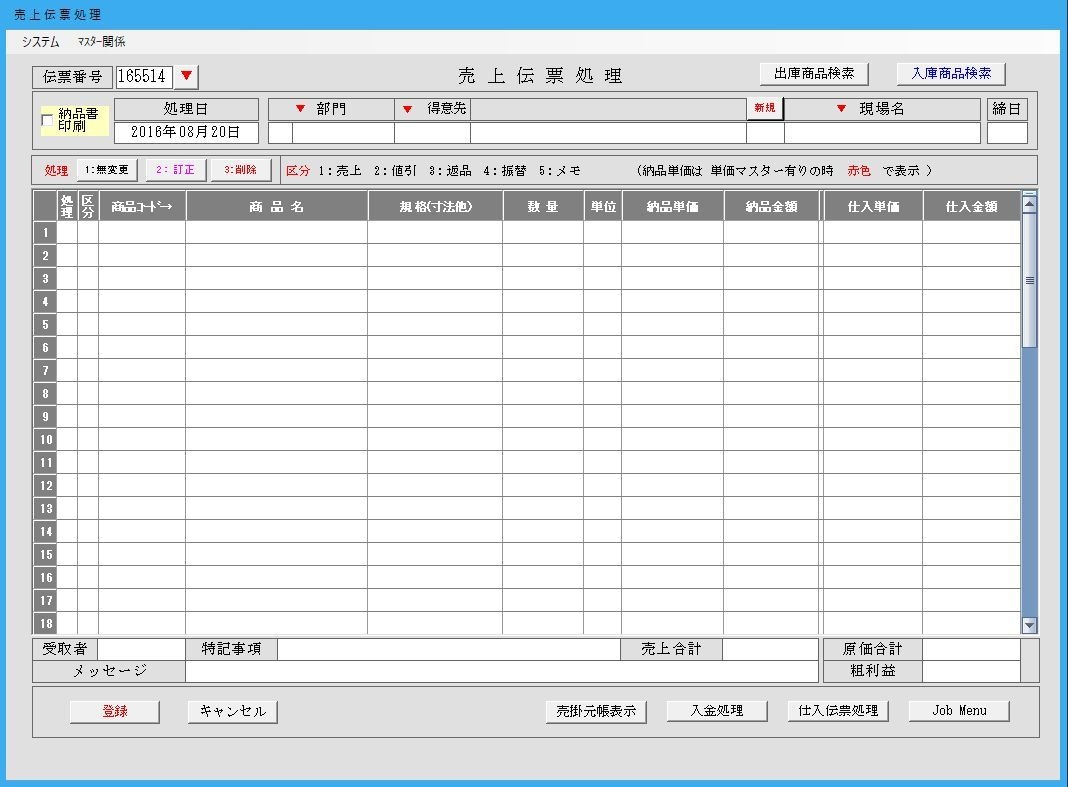Select row header 10 in the grid

pyautogui.click(x=45, y=439)
